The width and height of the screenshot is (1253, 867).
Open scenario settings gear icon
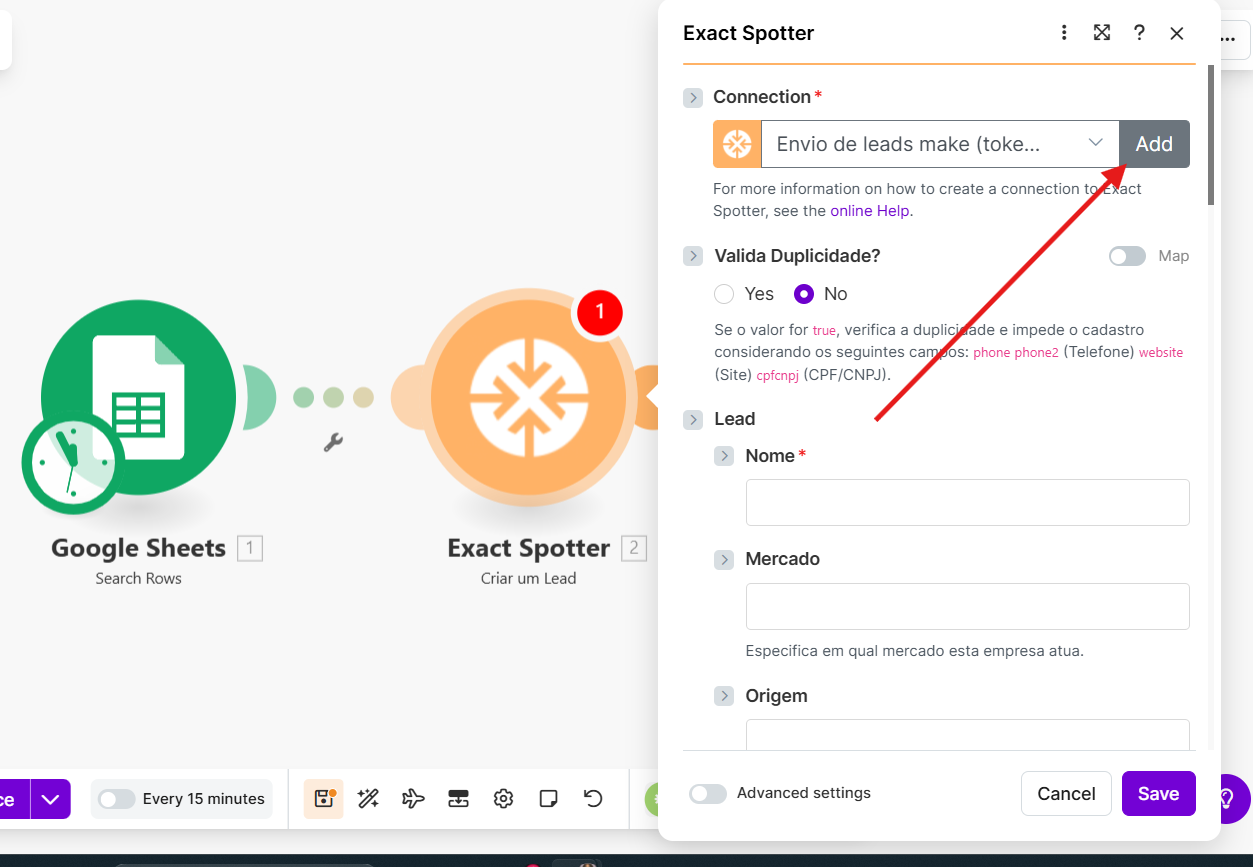click(x=503, y=798)
